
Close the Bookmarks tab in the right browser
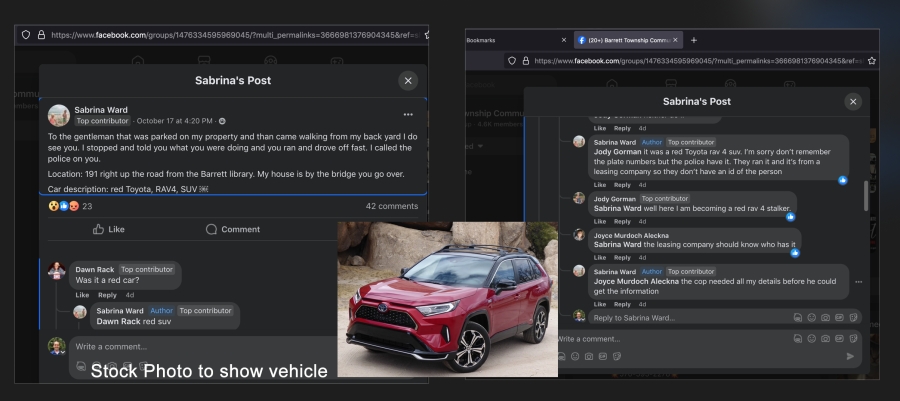click(564, 40)
